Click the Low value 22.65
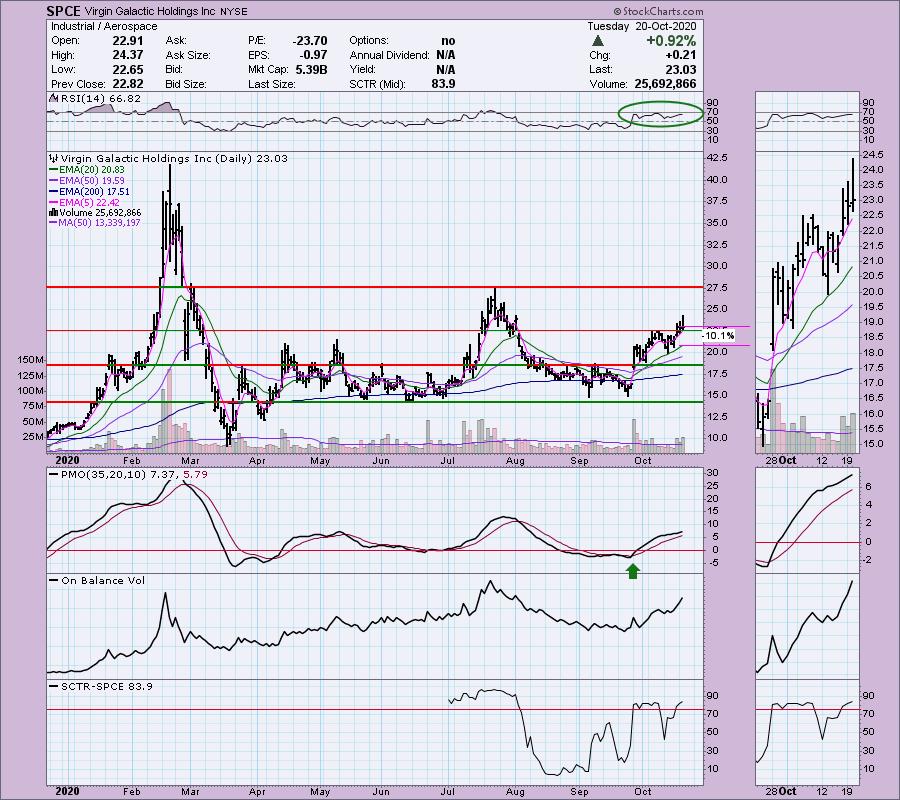The image size is (900, 800). pos(128,69)
